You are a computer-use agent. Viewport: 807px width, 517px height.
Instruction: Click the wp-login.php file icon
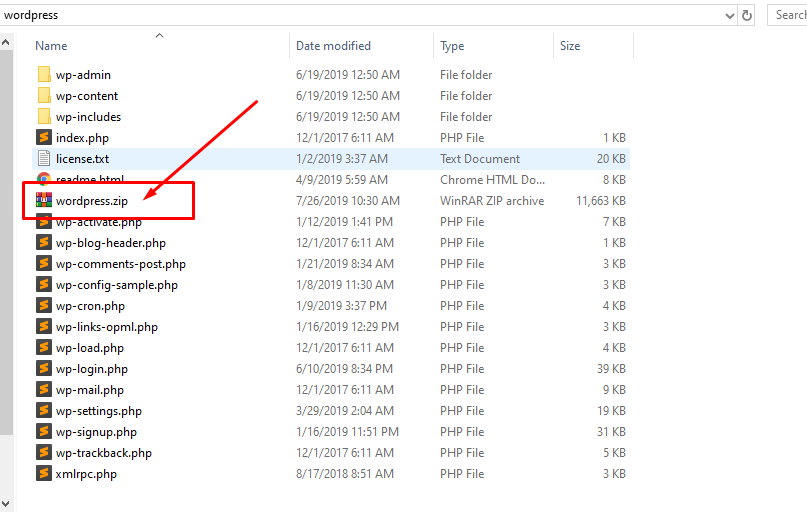[x=44, y=368]
